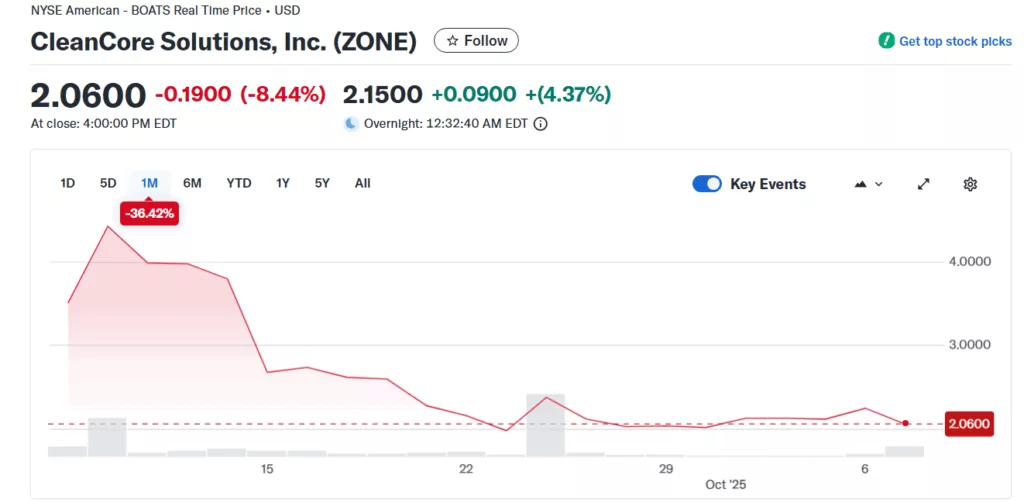The height and width of the screenshot is (503, 1024).
Task: Click the star Follow button
Action: [x=476, y=41]
